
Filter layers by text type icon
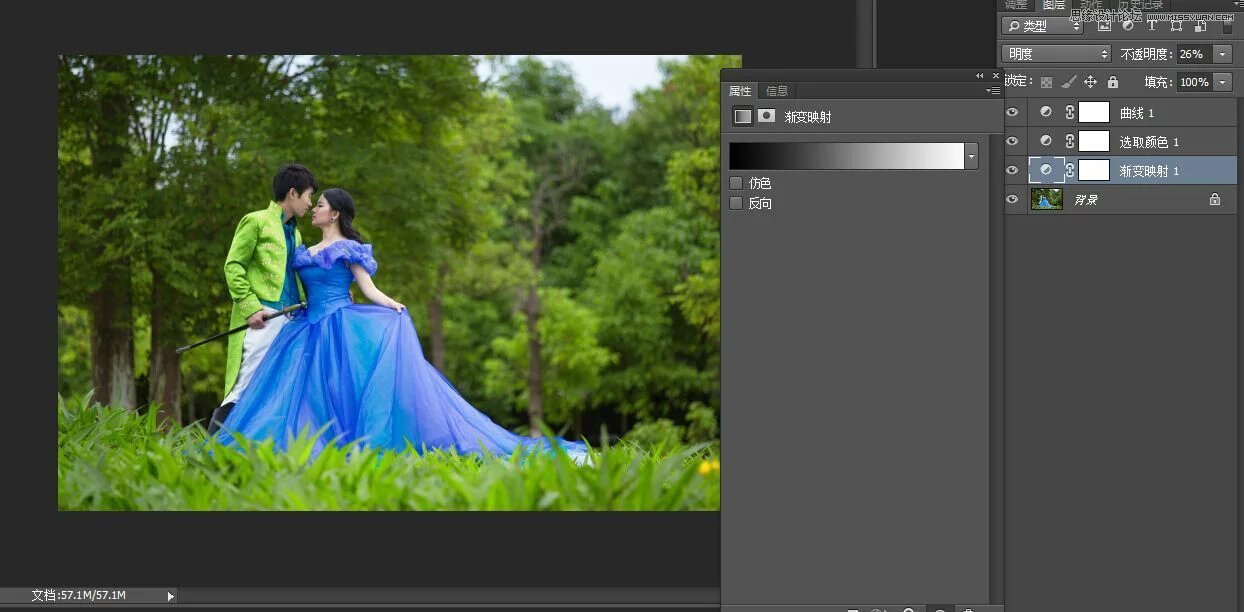pyautogui.click(x=1151, y=26)
